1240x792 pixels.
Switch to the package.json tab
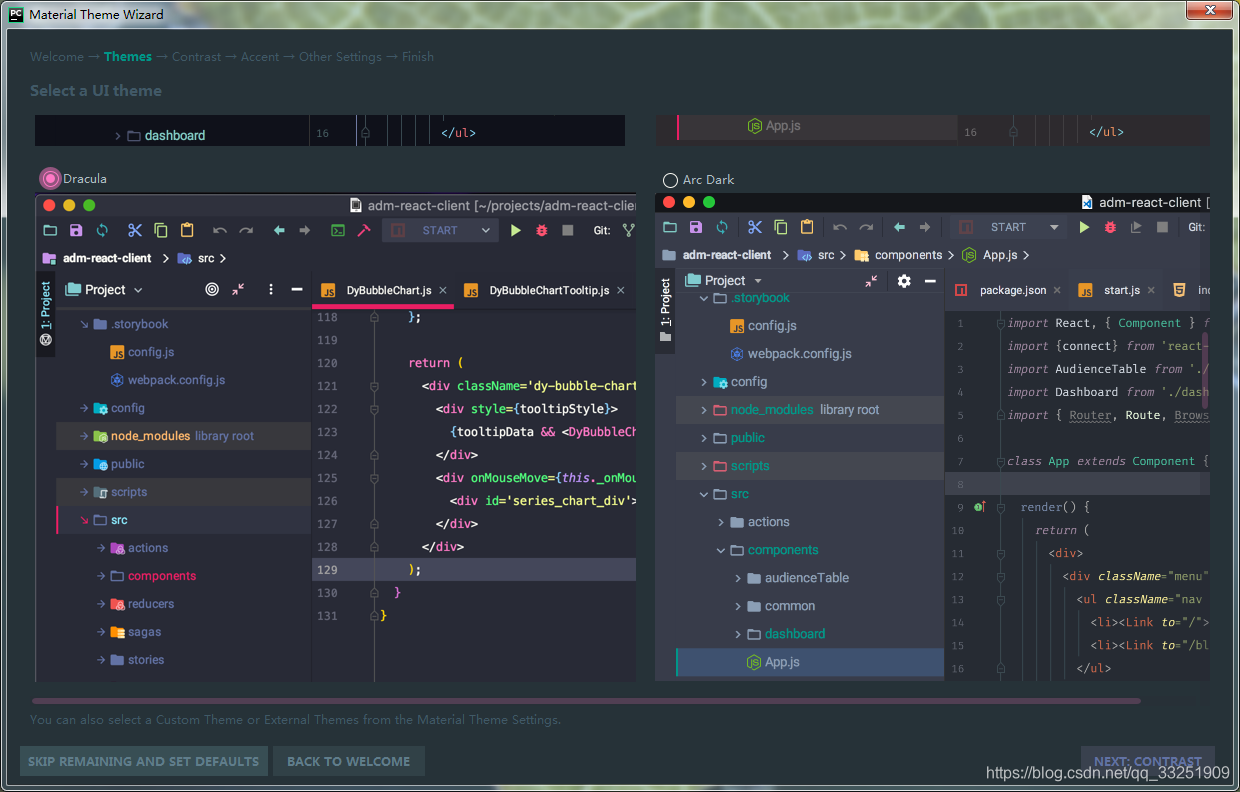[1011, 290]
